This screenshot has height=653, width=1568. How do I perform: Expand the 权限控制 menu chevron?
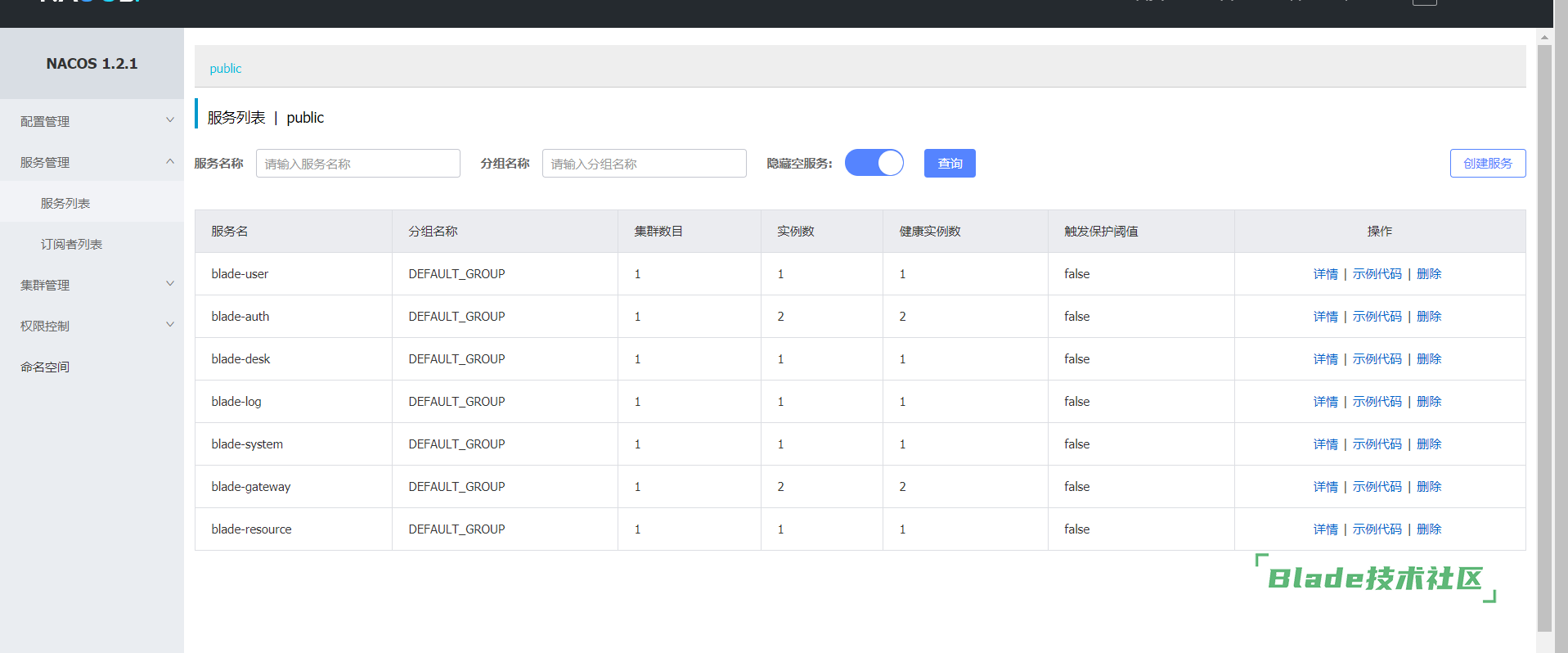[x=170, y=325]
